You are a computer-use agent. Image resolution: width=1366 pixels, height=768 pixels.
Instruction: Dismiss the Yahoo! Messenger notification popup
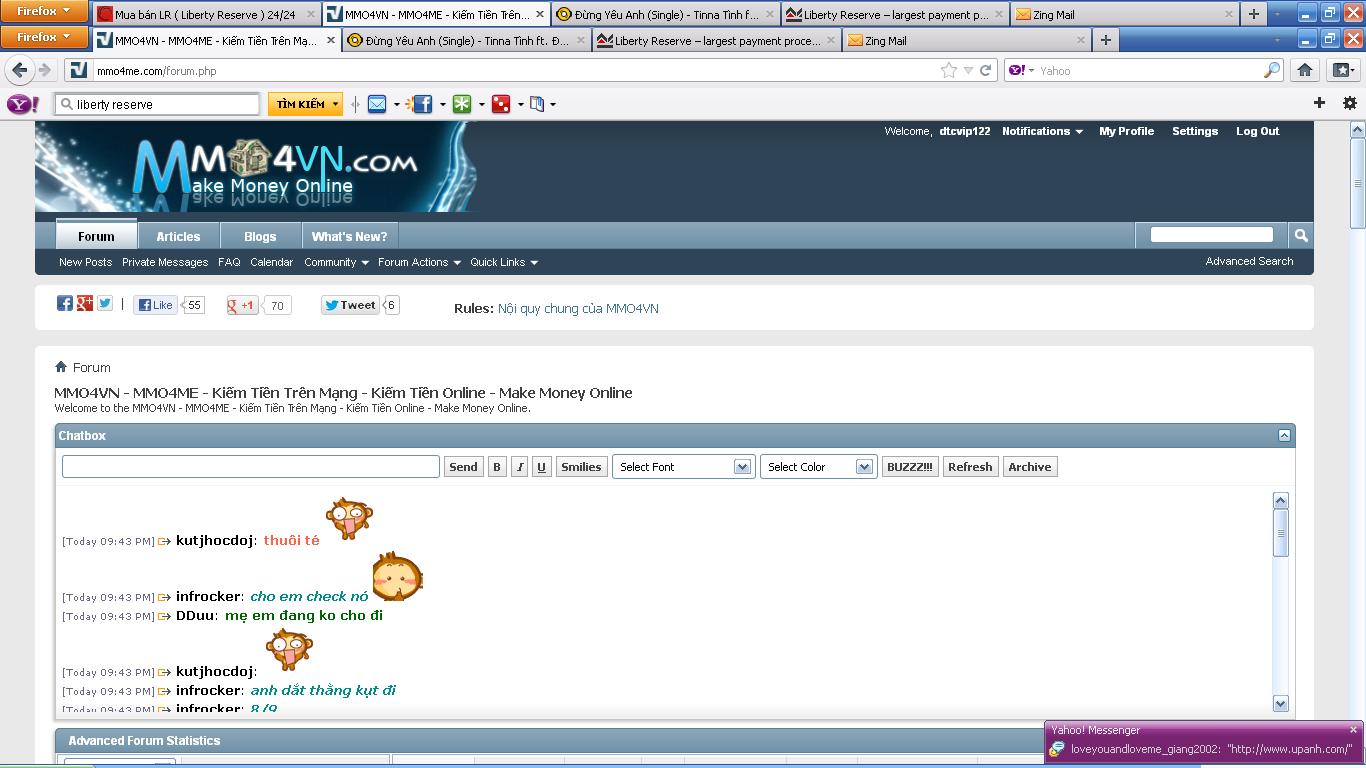pyautogui.click(x=1353, y=730)
